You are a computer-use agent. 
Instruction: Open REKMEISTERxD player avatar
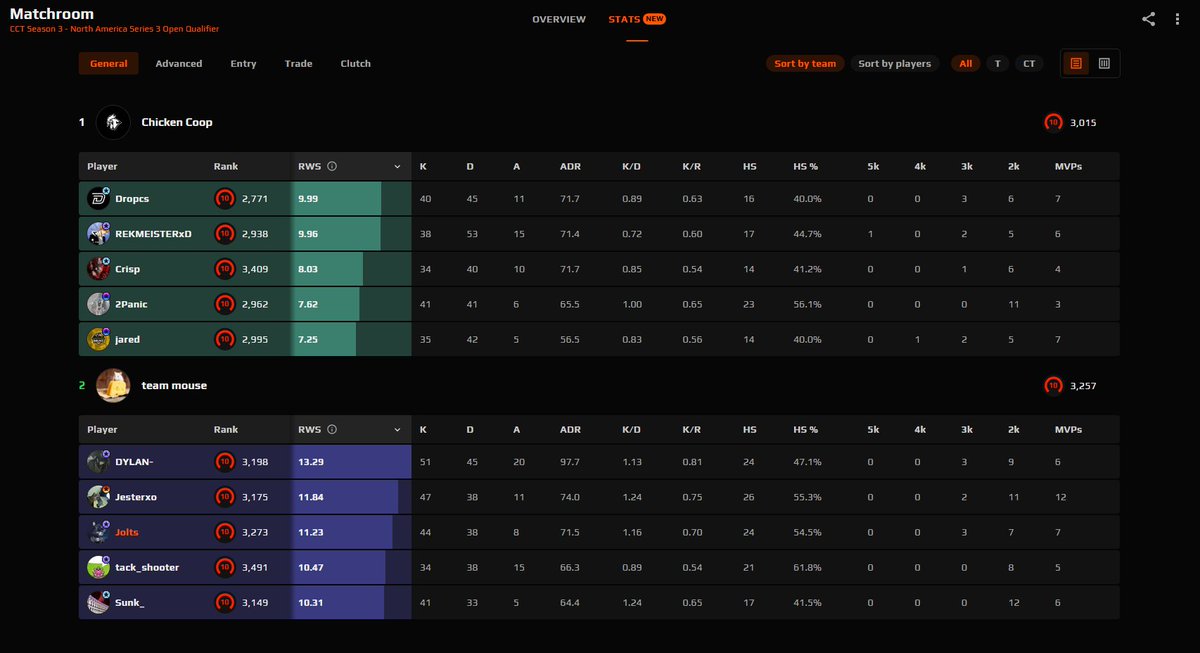click(x=98, y=233)
